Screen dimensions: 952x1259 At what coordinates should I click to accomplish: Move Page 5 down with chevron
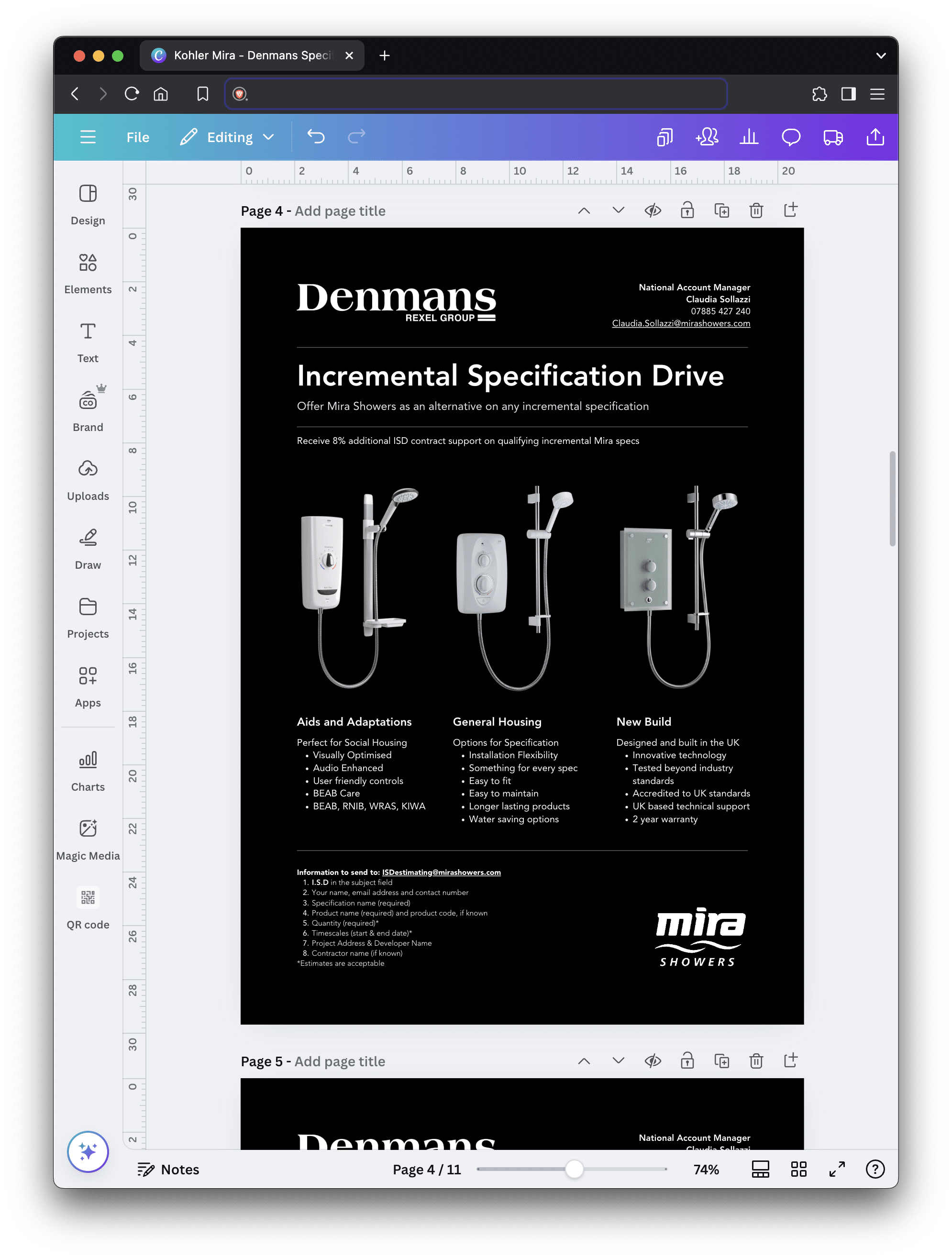coord(619,1061)
